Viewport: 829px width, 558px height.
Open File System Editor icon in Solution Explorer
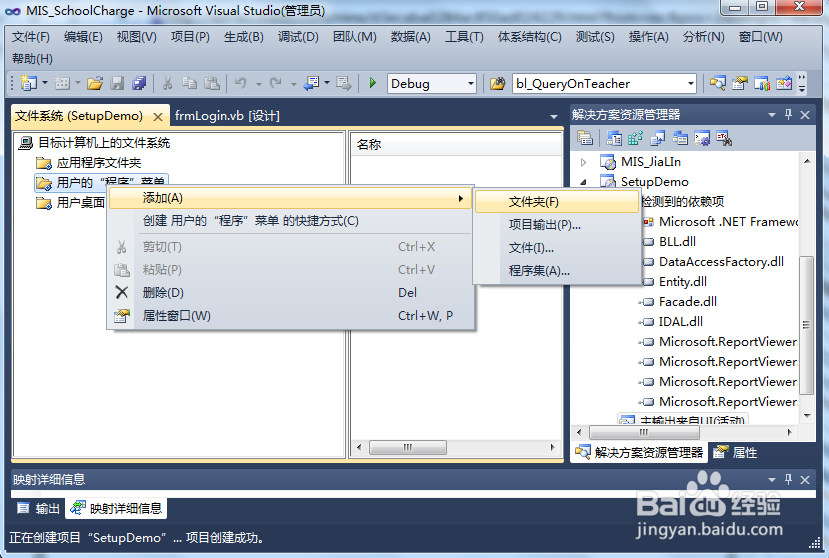(614, 138)
